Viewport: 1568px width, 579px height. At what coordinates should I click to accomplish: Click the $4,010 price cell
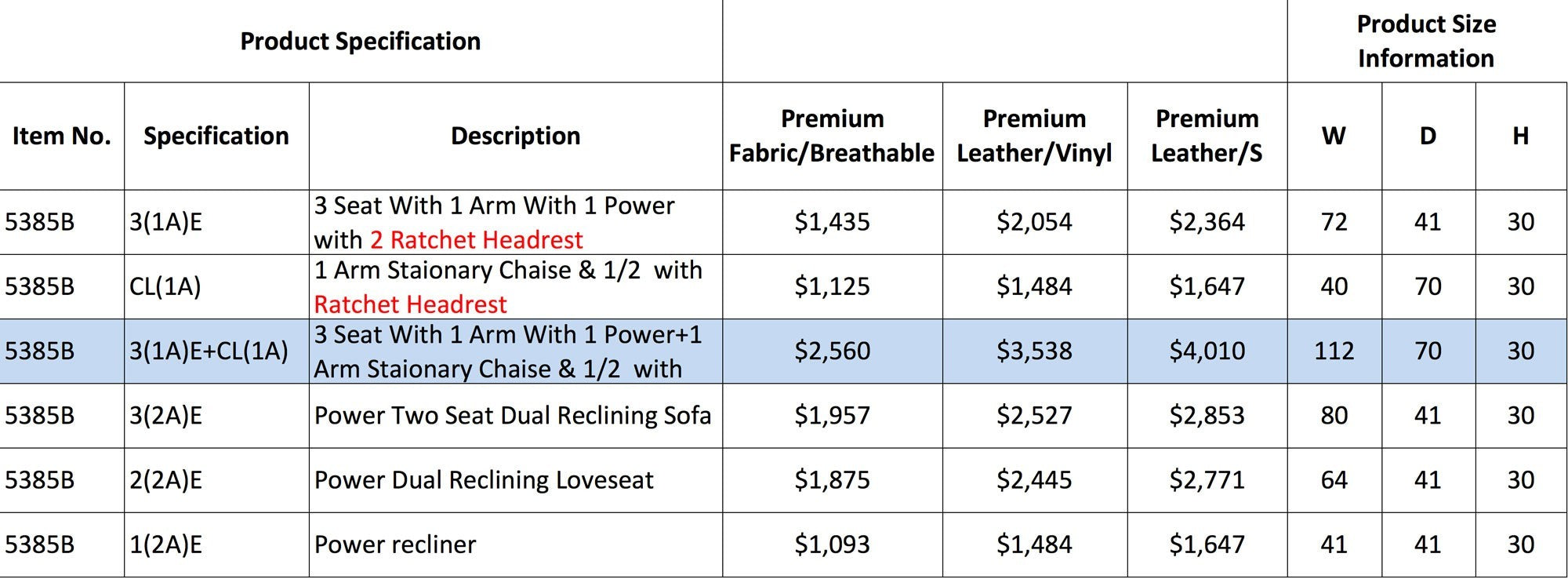point(1207,351)
